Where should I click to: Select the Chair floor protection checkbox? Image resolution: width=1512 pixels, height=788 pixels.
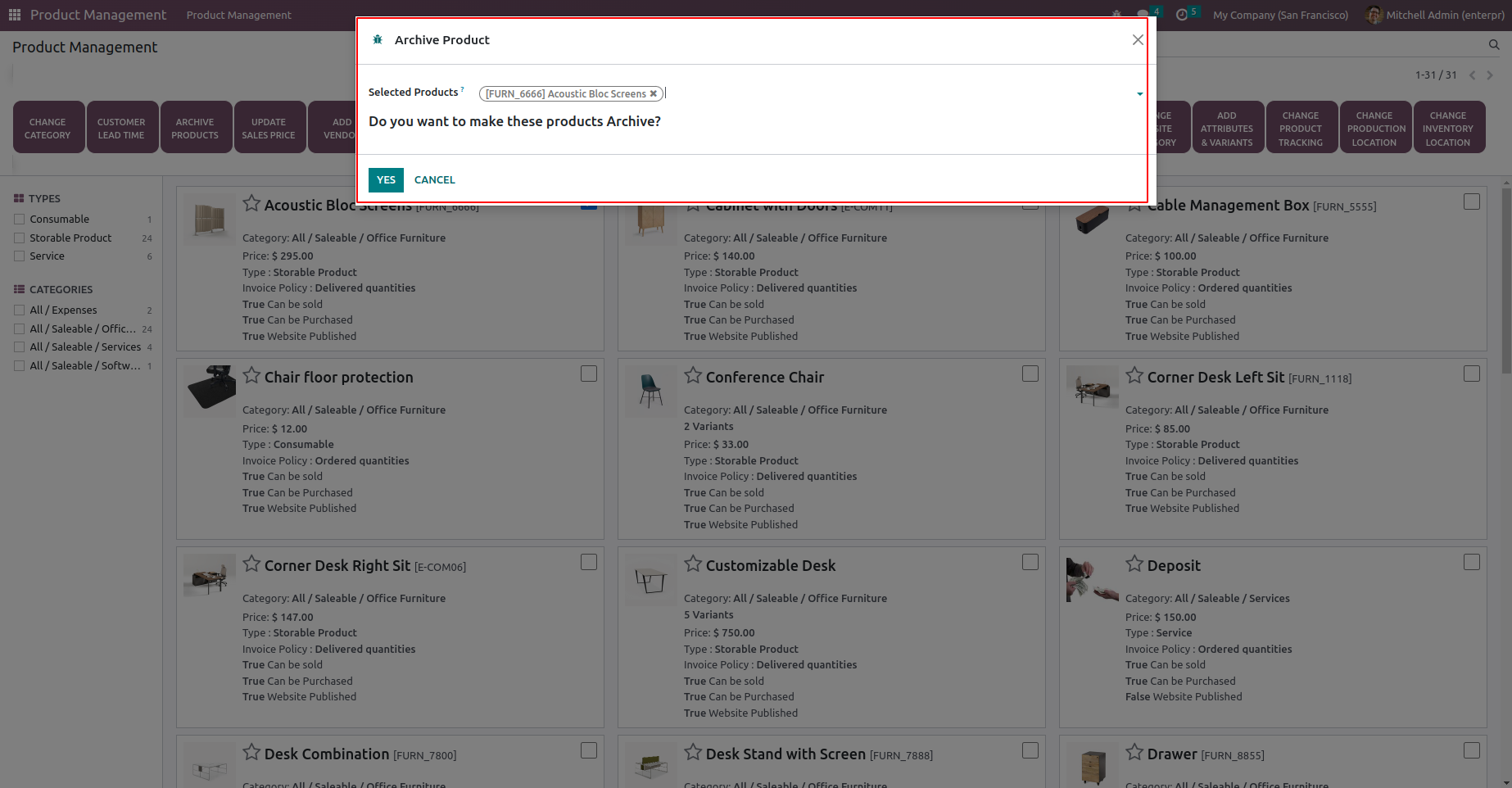(589, 374)
